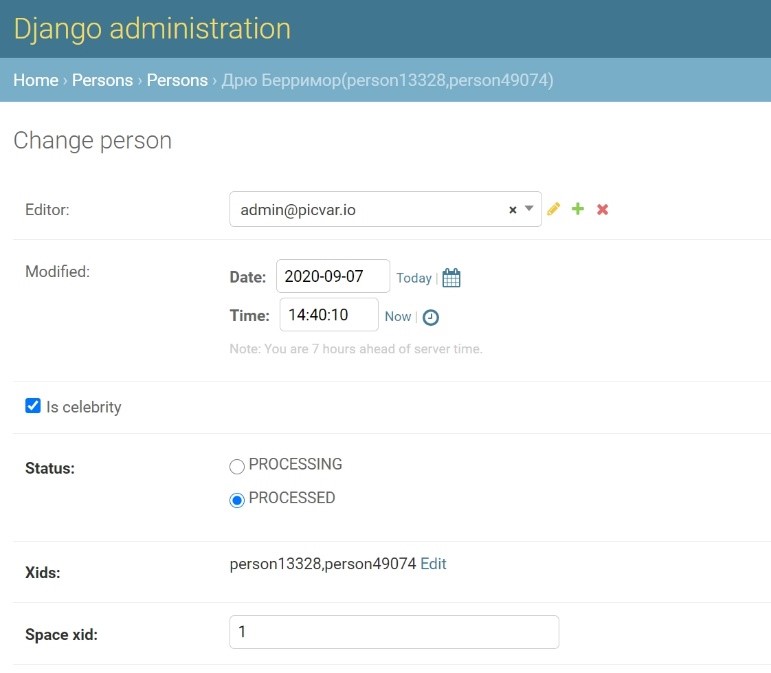Open the calendar date picker icon
Image resolution: width=771 pixels, height=673 pixels.
click(451, 278)
